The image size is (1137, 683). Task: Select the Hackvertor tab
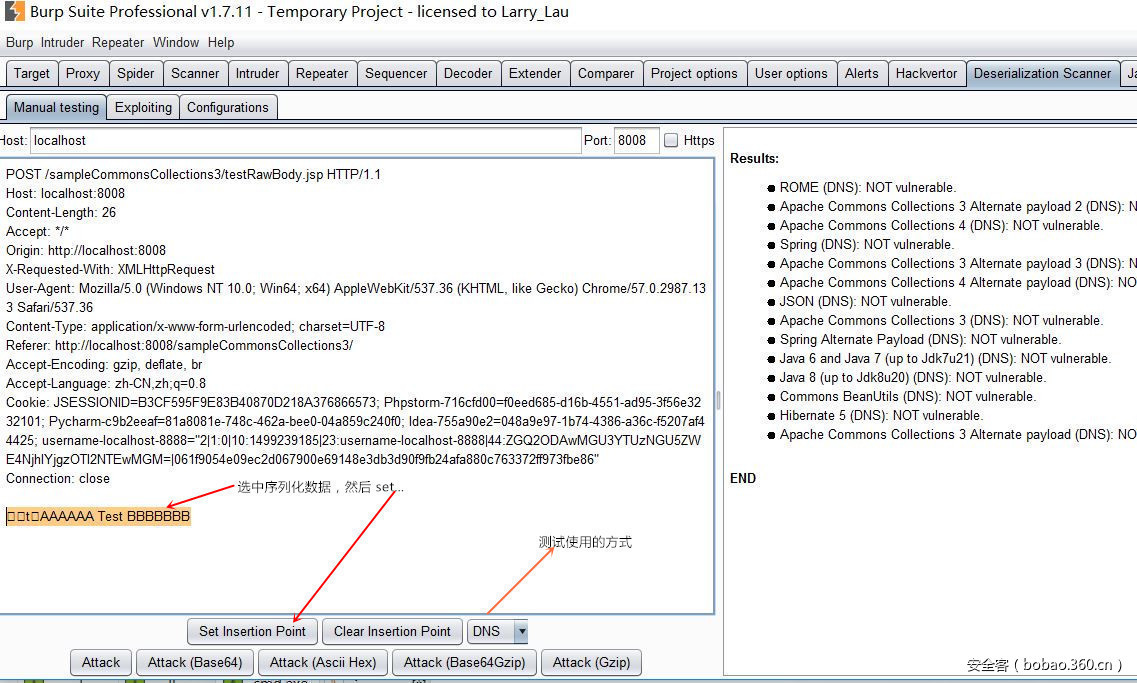[926, 73]
